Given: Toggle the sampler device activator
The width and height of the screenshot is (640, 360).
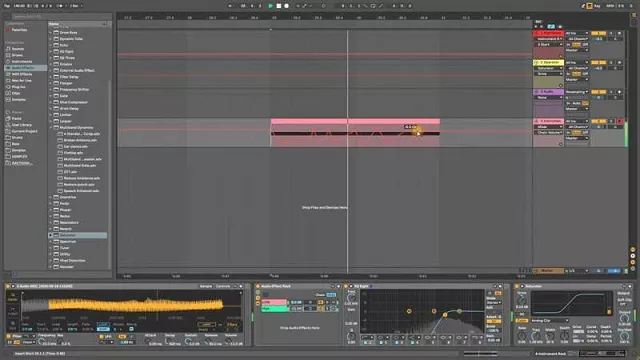Looking at the screenshot, I should click(8, 286).
